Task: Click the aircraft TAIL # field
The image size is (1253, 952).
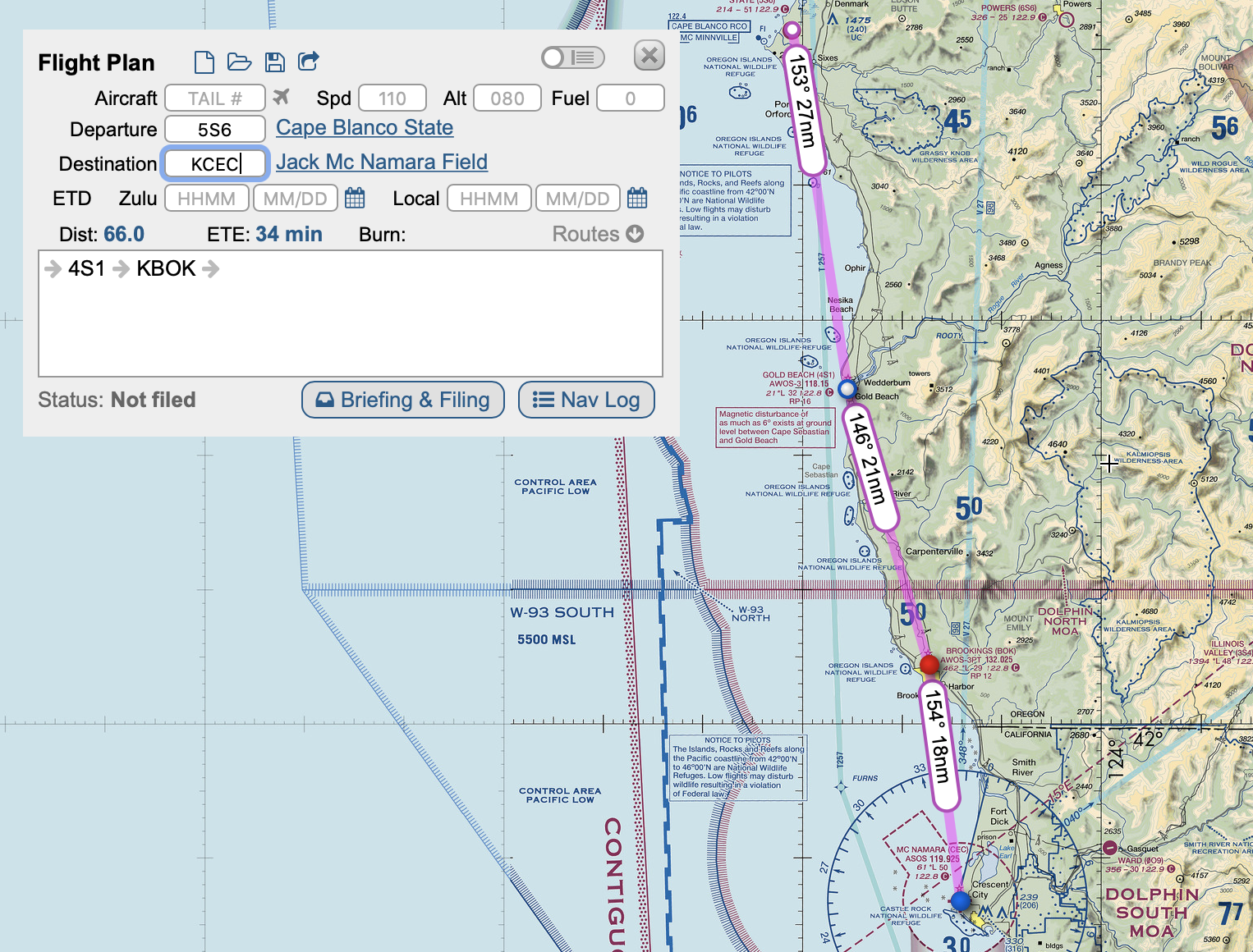Action: click(x=215, y=98)
